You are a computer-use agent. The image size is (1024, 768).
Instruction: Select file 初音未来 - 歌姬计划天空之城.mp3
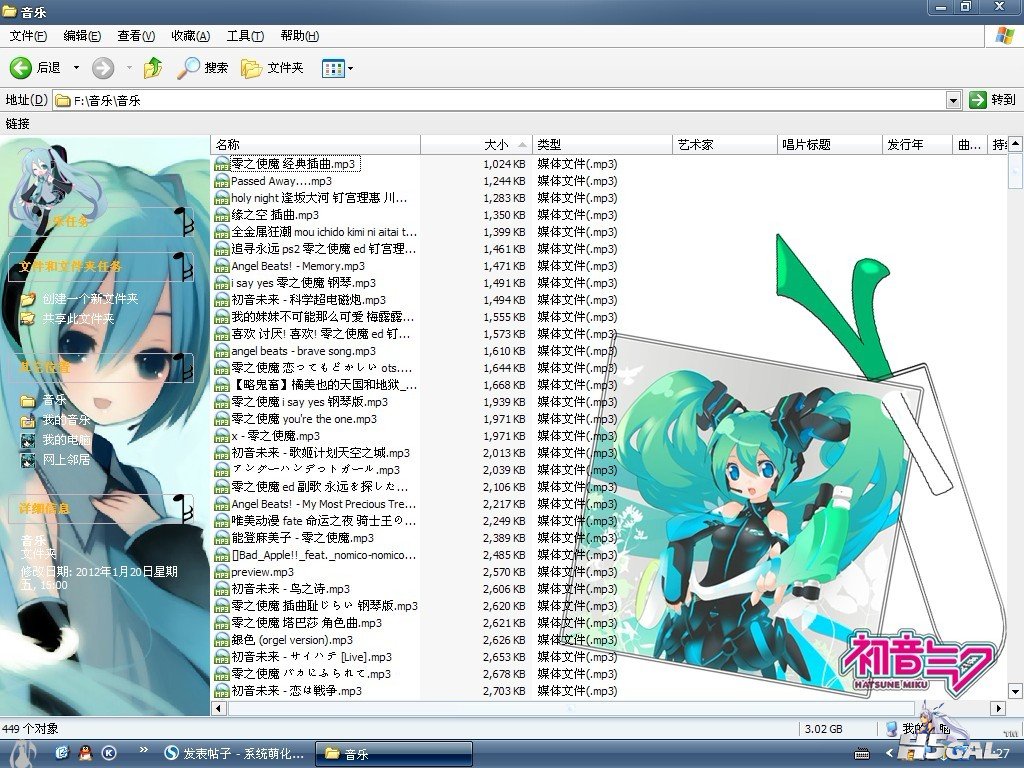321,453
